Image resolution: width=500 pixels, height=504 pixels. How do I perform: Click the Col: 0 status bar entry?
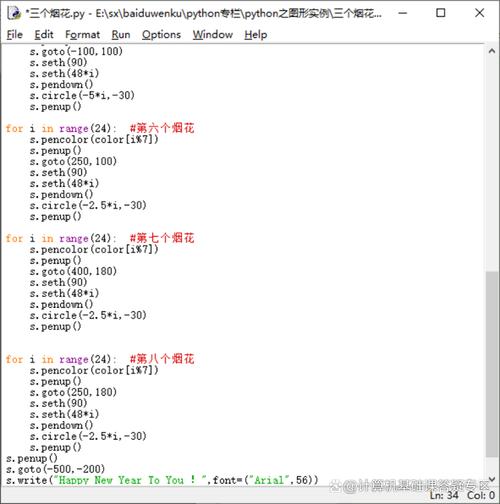click(481, 495)
